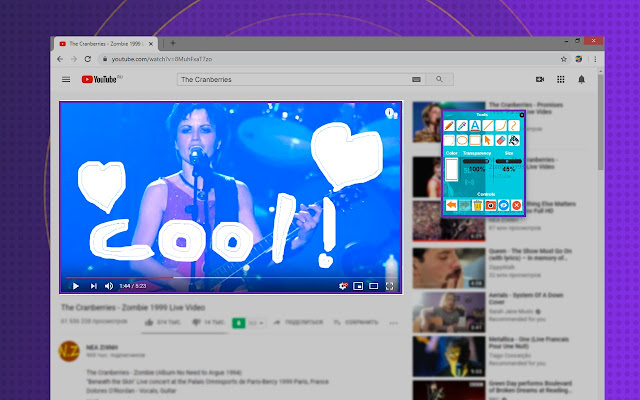Select the ellipse shape tool
640x400 pixels.
click(x=462, y=140)
